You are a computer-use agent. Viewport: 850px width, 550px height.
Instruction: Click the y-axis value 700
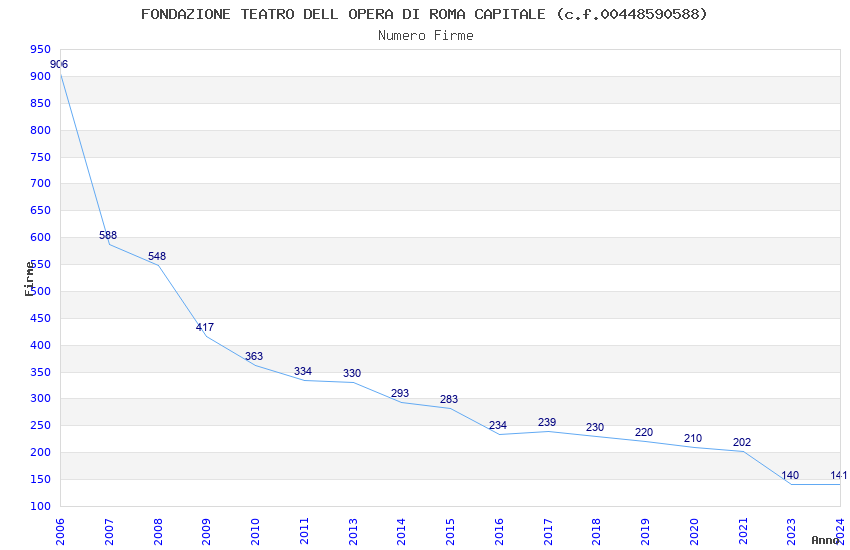41,184
